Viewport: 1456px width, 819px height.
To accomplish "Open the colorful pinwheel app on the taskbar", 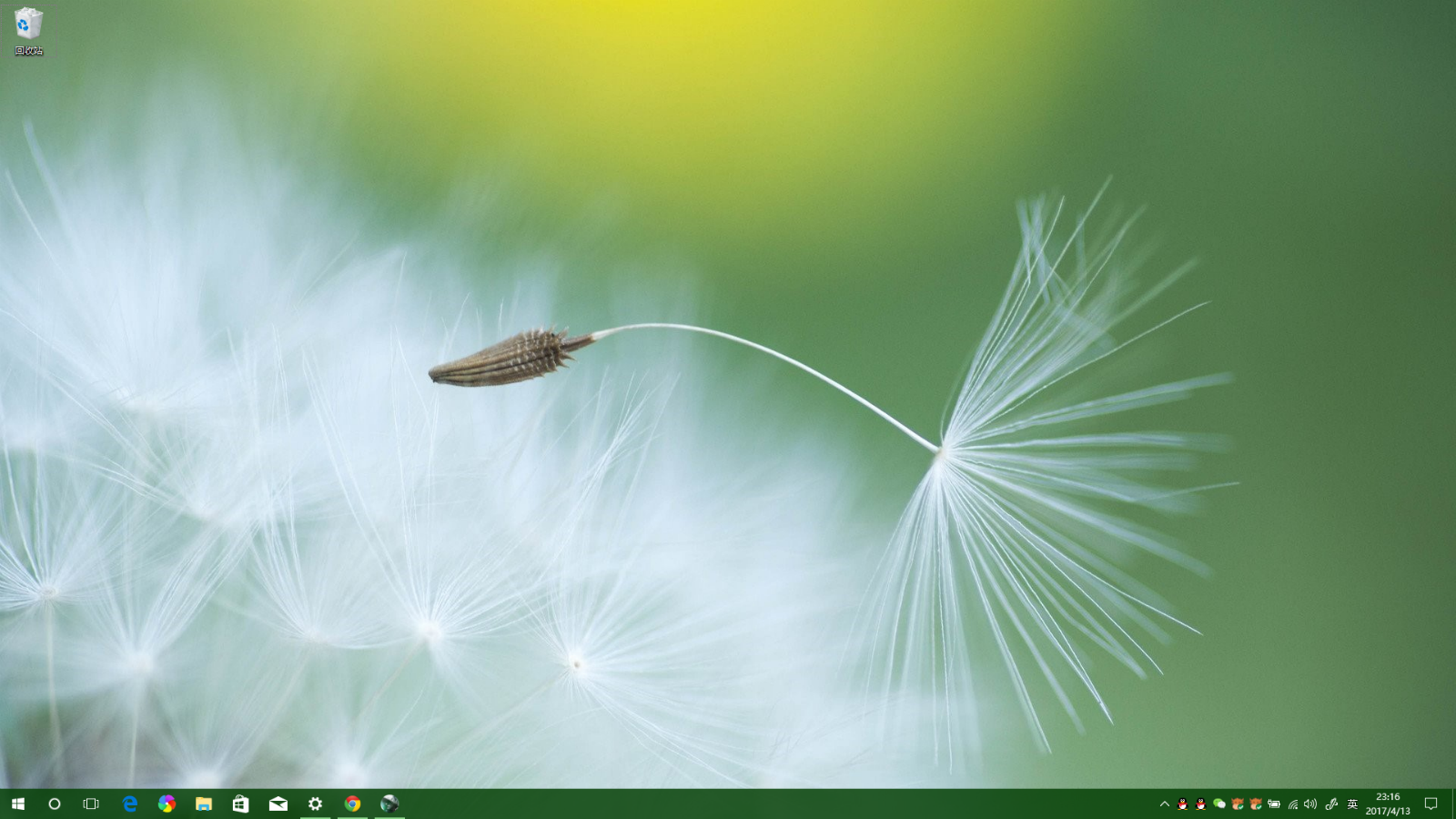I will pyautogui.click(x=167, y=804).
